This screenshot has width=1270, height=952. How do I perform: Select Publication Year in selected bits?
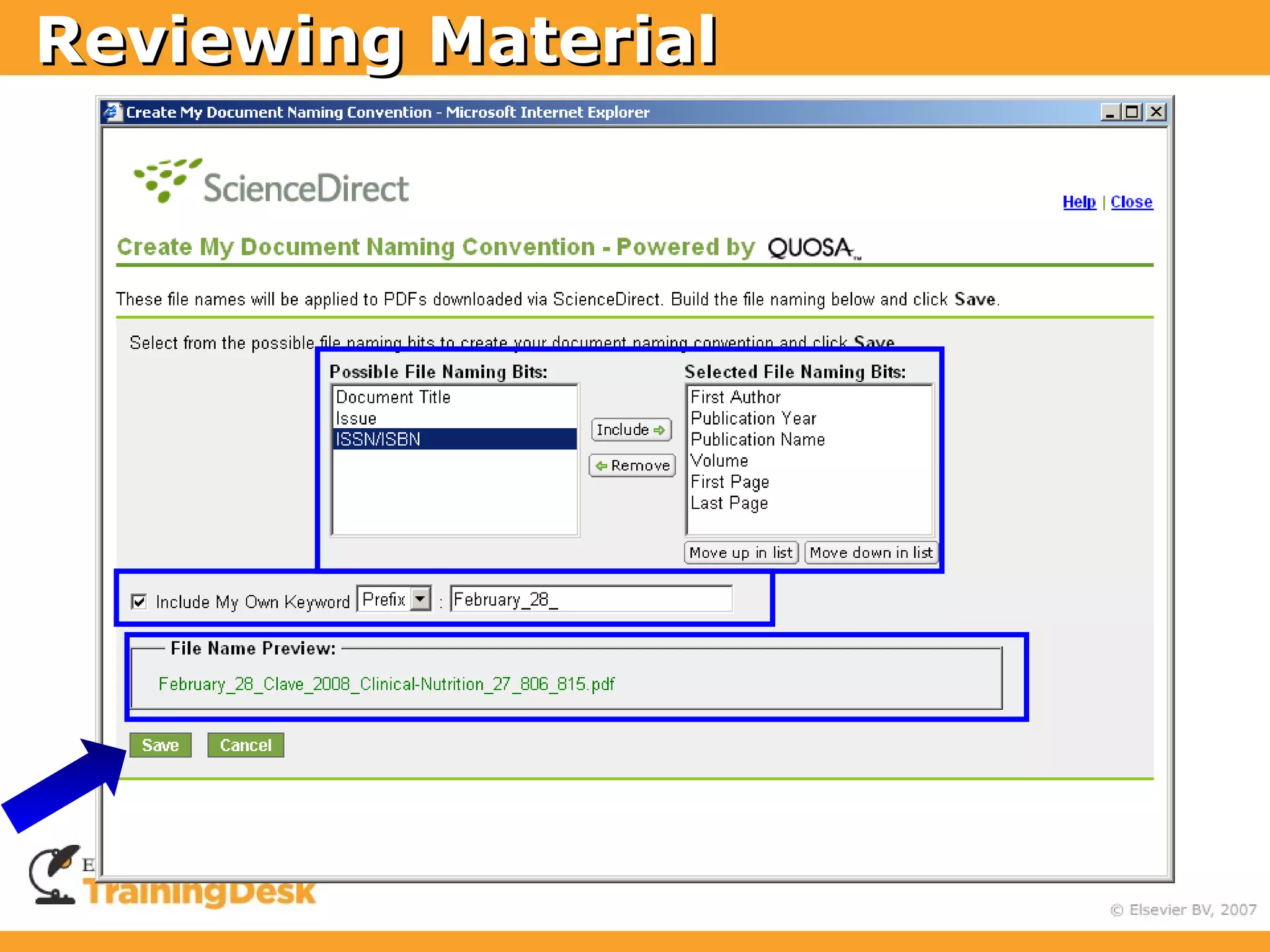[x=753, y=418]
